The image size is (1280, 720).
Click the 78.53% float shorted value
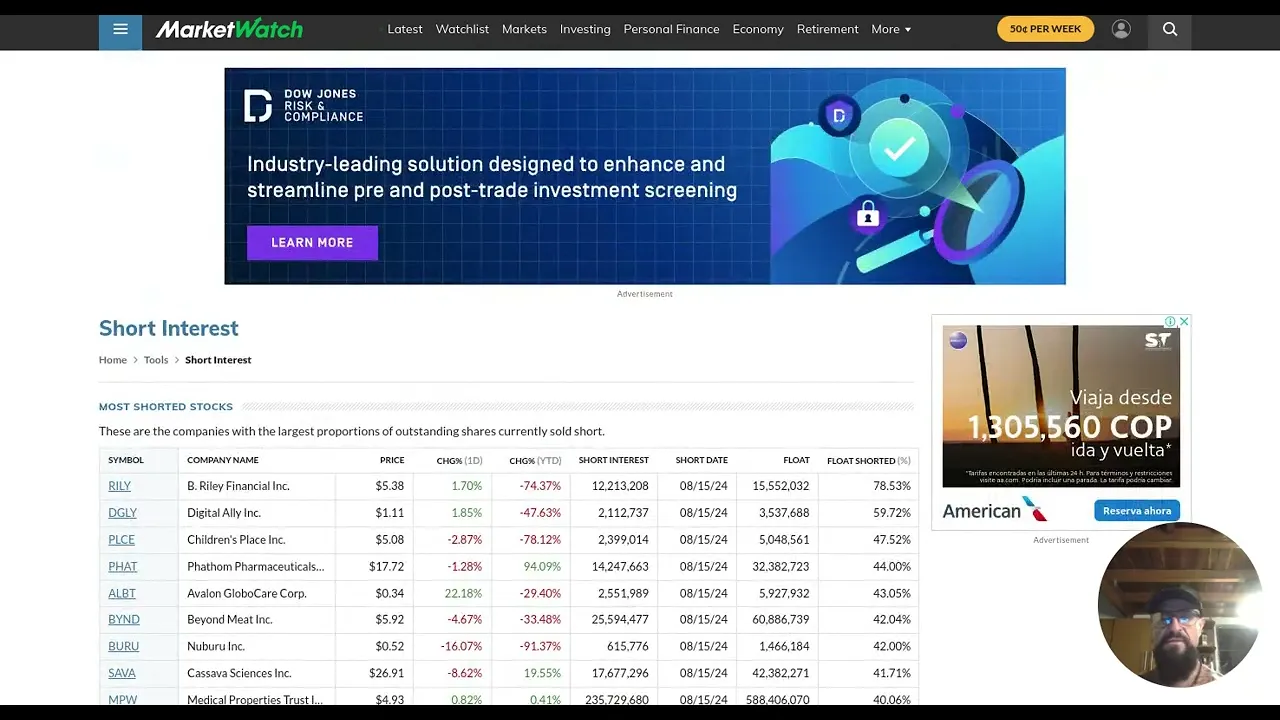pyautogui.click(x=892, y=486)
